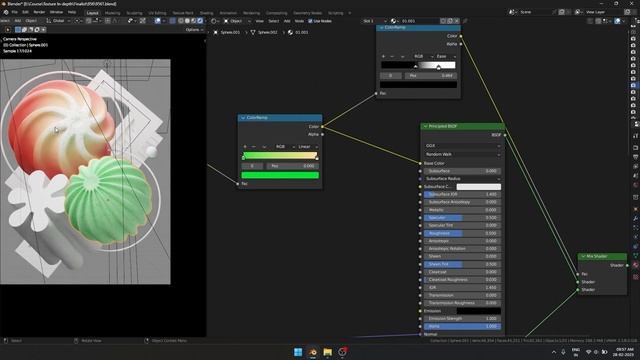
Task: Open the taskbar clock and date
Action: point(624,352)
